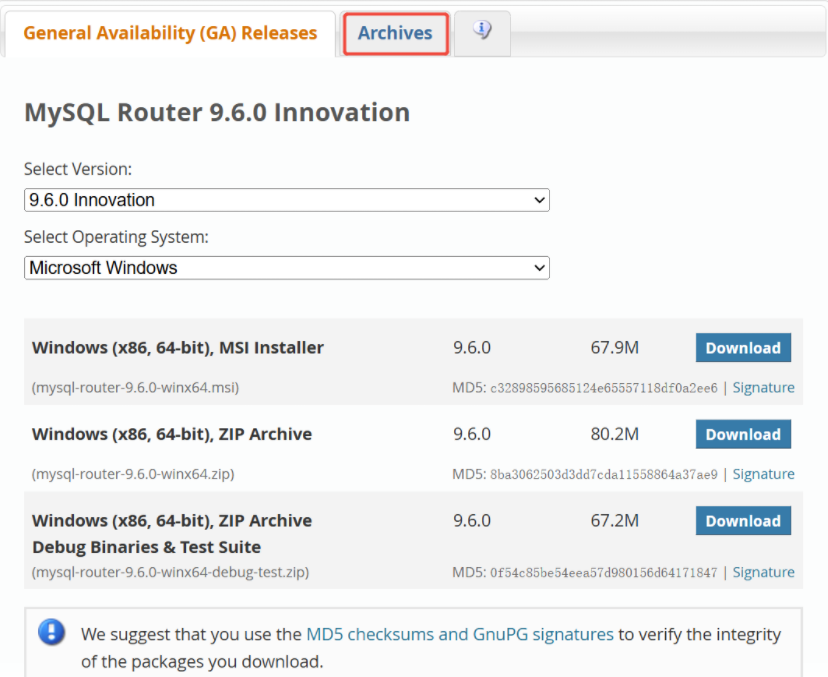Download the 80.2M ZIP Archive
828x677 pixels.
[743, 434]
